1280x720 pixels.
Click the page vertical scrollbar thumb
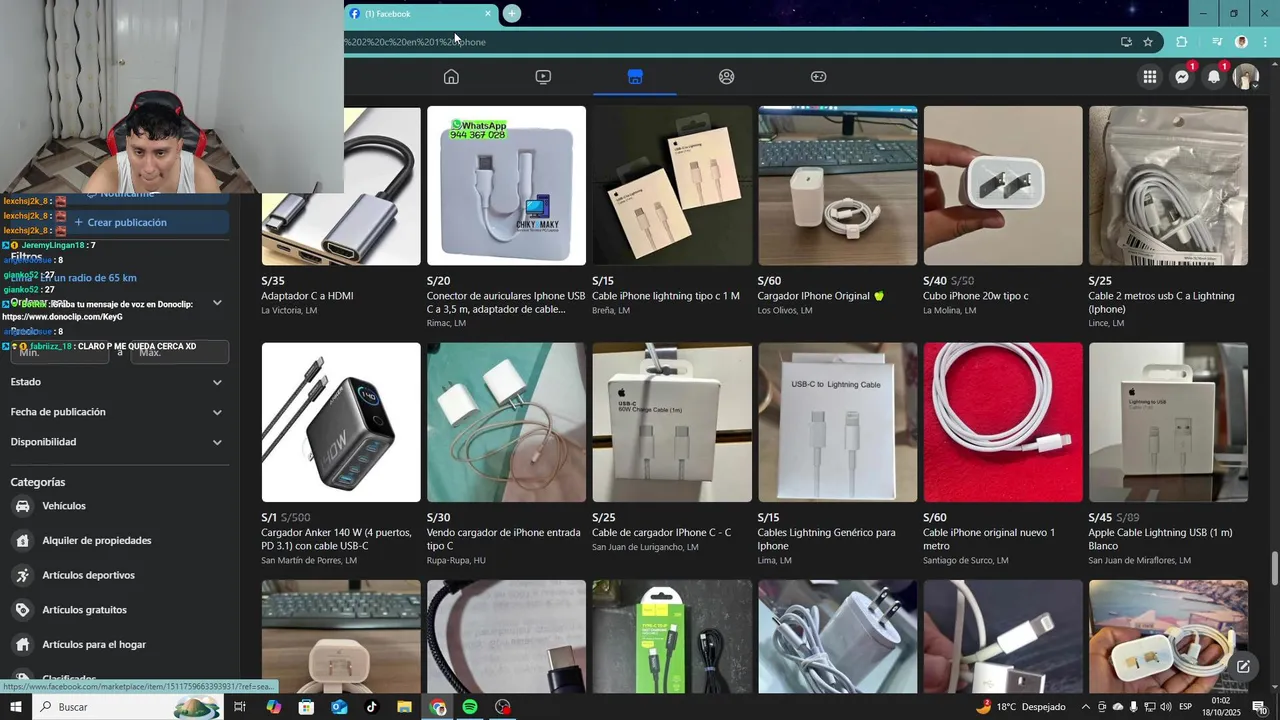[x=1275, y=569]
